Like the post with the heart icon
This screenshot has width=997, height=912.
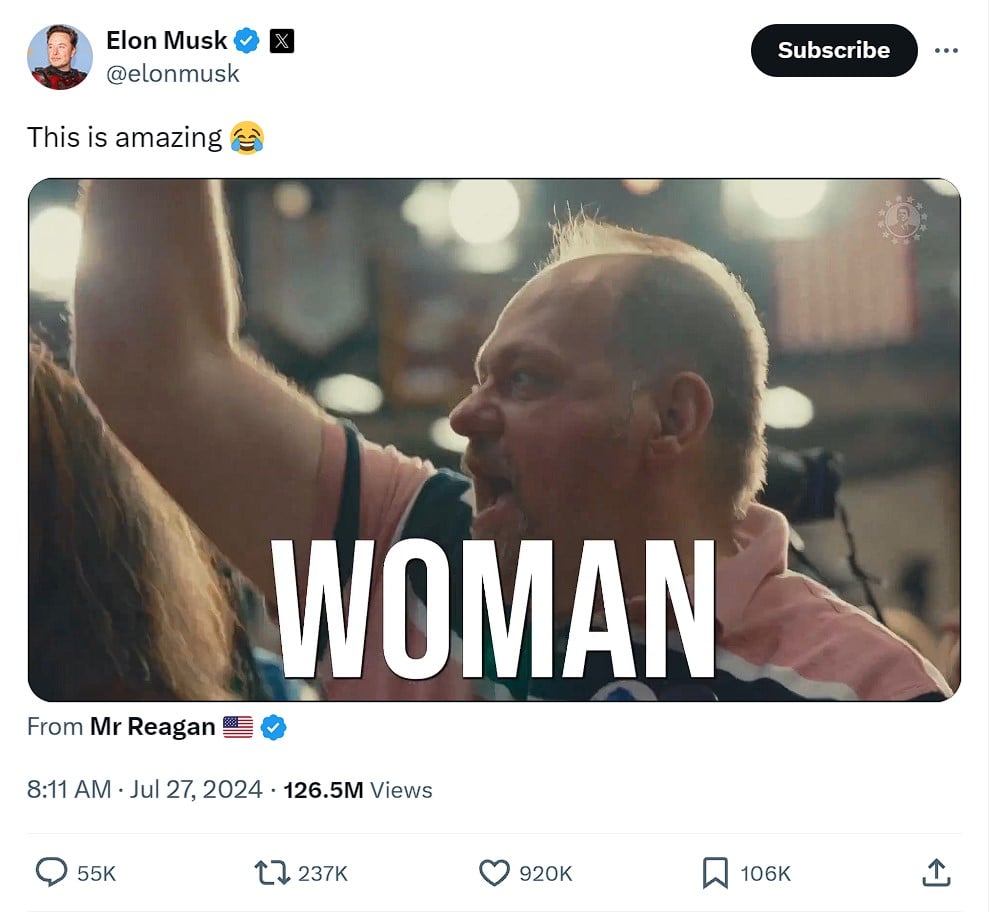[494, 873]
